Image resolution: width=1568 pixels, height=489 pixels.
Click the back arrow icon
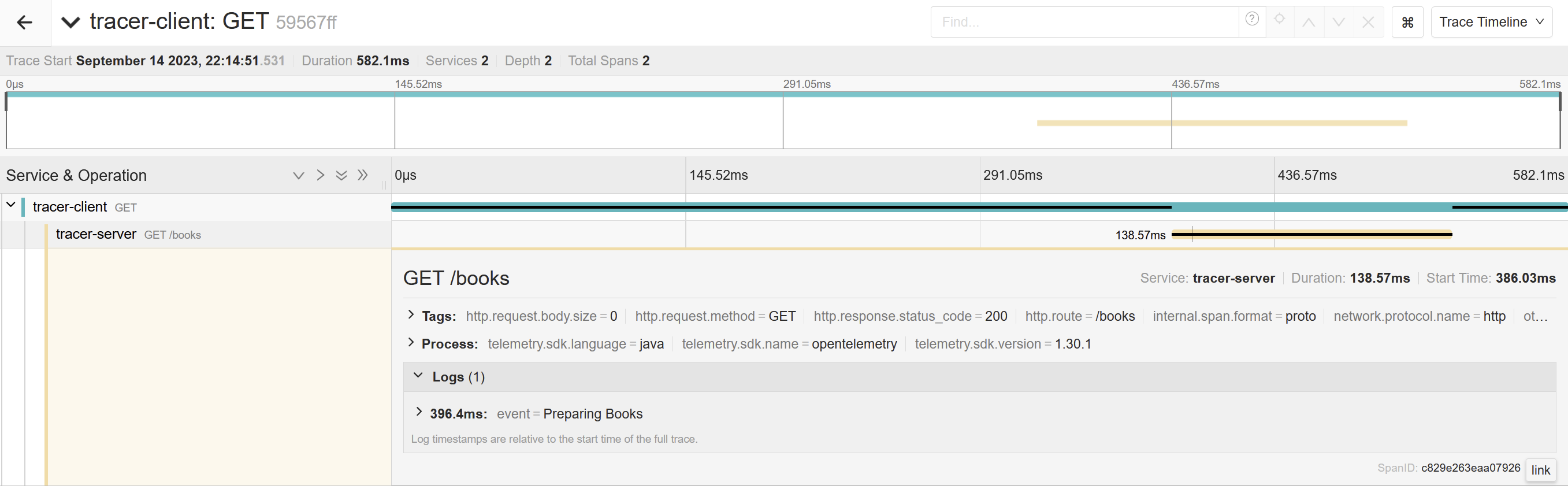tap(24, 23)
